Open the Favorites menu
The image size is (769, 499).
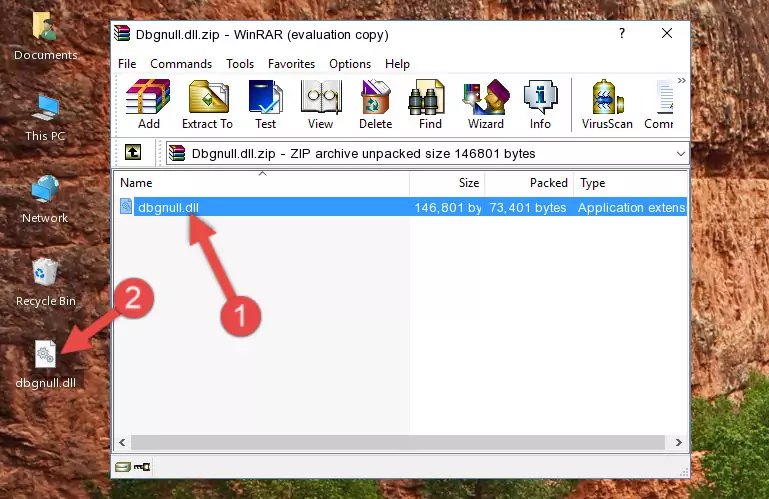[291, 64]
